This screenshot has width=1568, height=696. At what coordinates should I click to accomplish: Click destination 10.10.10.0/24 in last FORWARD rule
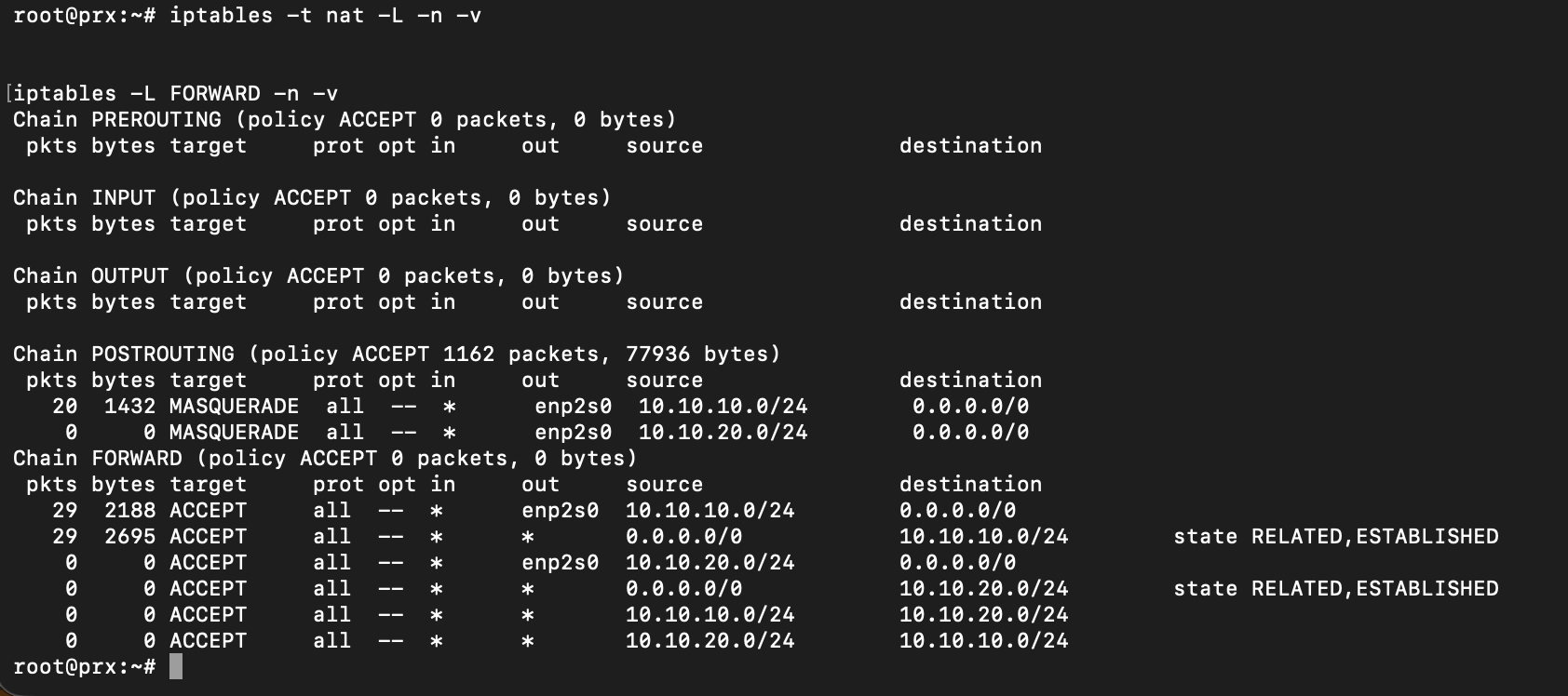[983, 641]
